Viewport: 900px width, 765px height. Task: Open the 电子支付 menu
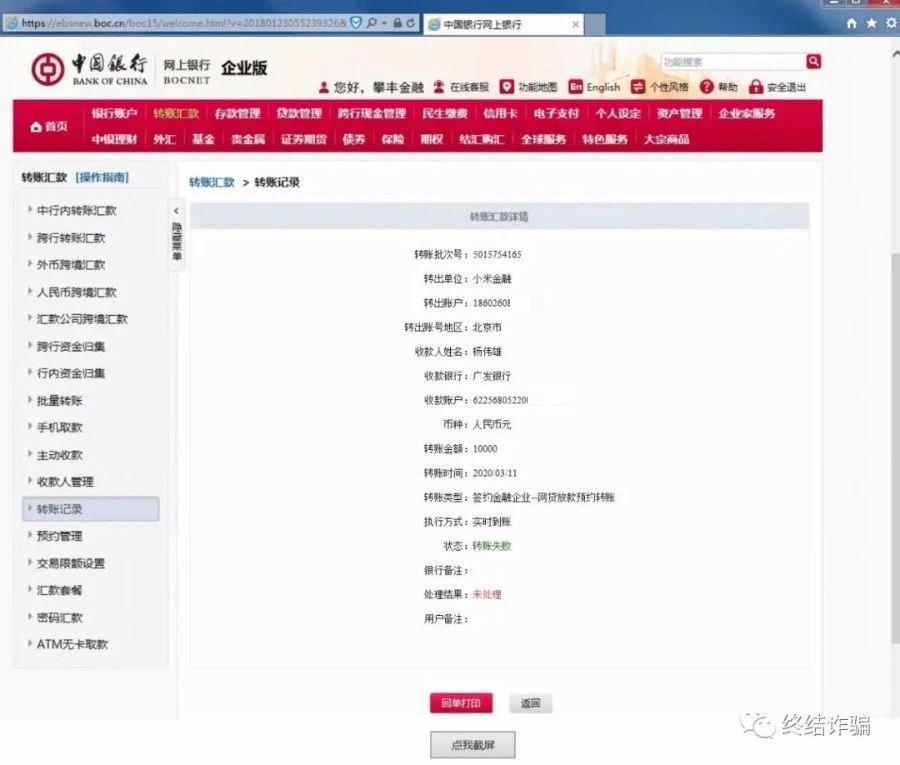[556, 114]
